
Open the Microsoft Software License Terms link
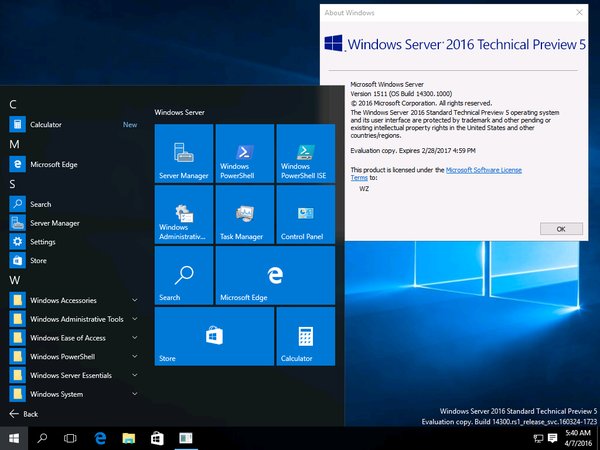(483, 171)
